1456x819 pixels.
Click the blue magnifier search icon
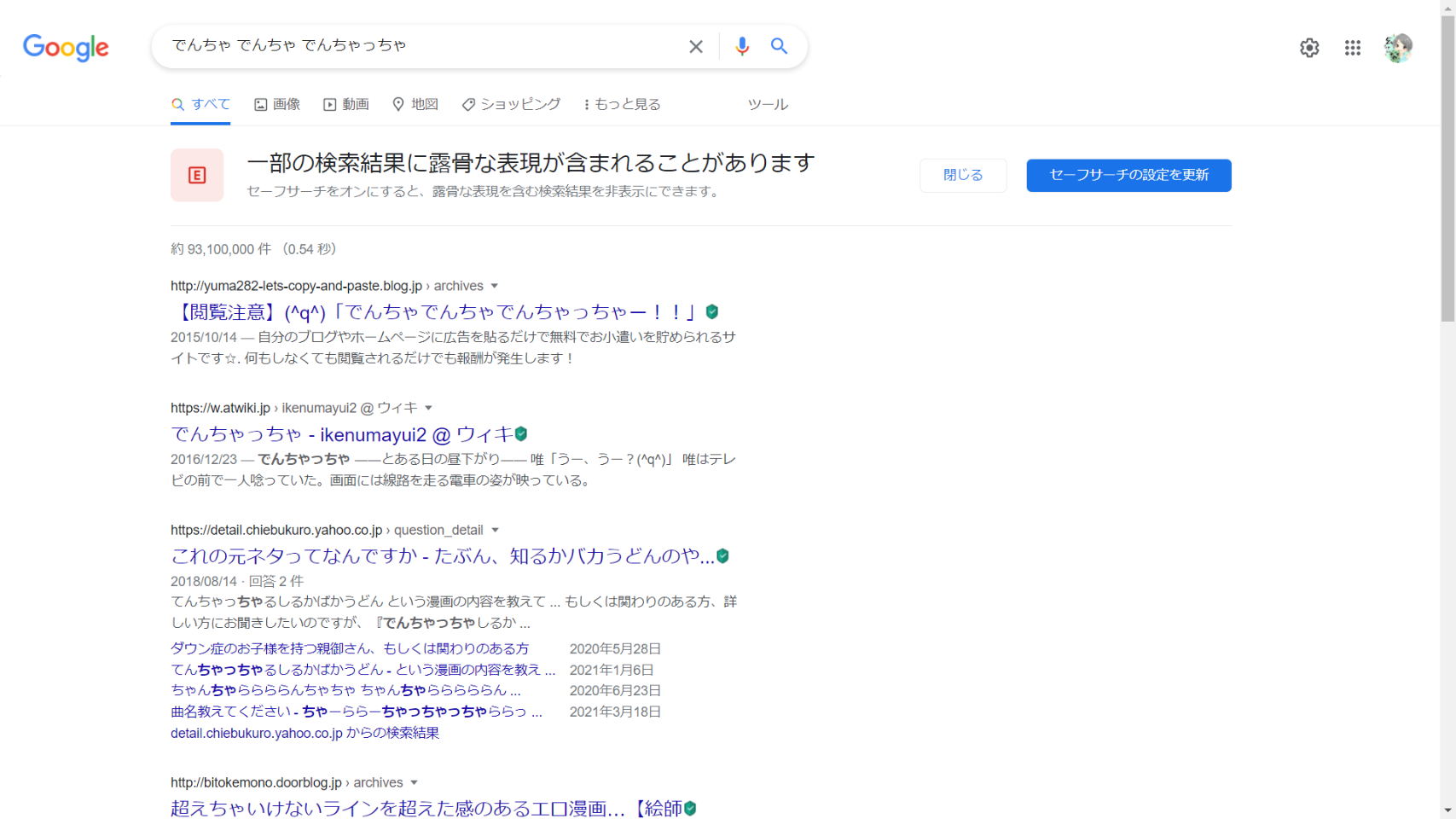pyautogui.click(x=779, y=46)
